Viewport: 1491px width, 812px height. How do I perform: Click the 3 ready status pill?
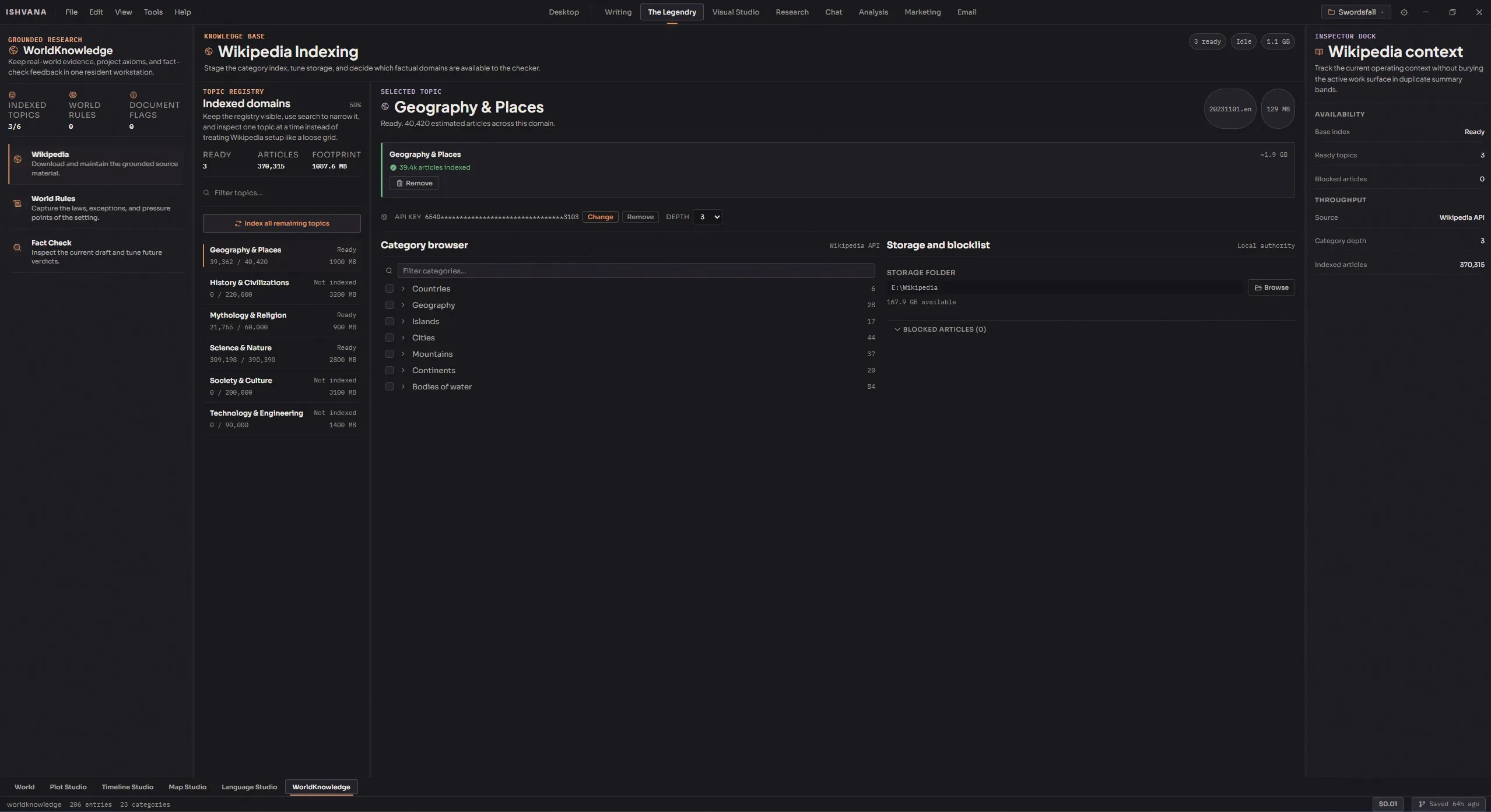1207,41
